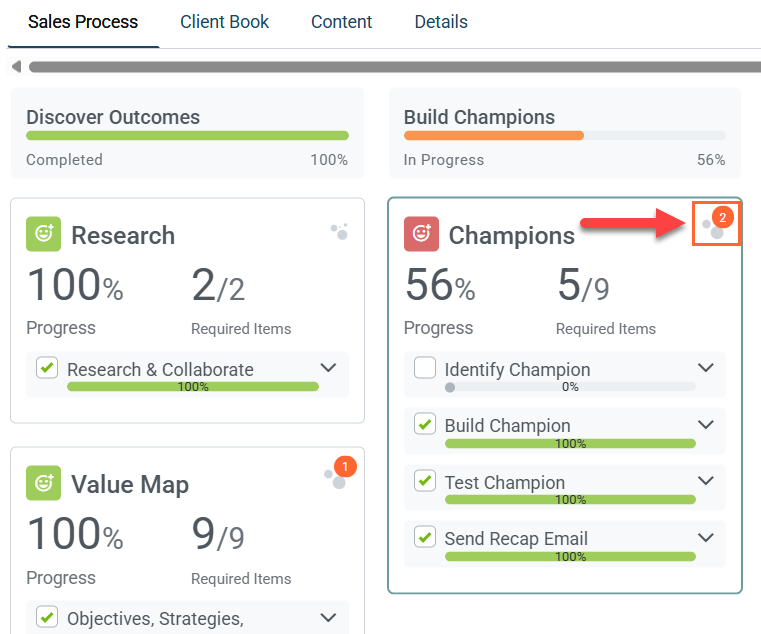This screenshot has height=634, width=761.
Task: Open the Content tab
Action: [x=341, y=22]
